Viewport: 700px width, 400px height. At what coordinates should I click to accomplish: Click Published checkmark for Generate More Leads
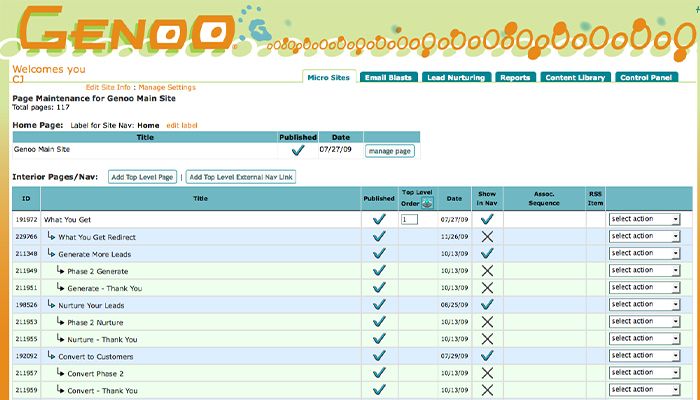pyautogui.click(x=379, y=253)
